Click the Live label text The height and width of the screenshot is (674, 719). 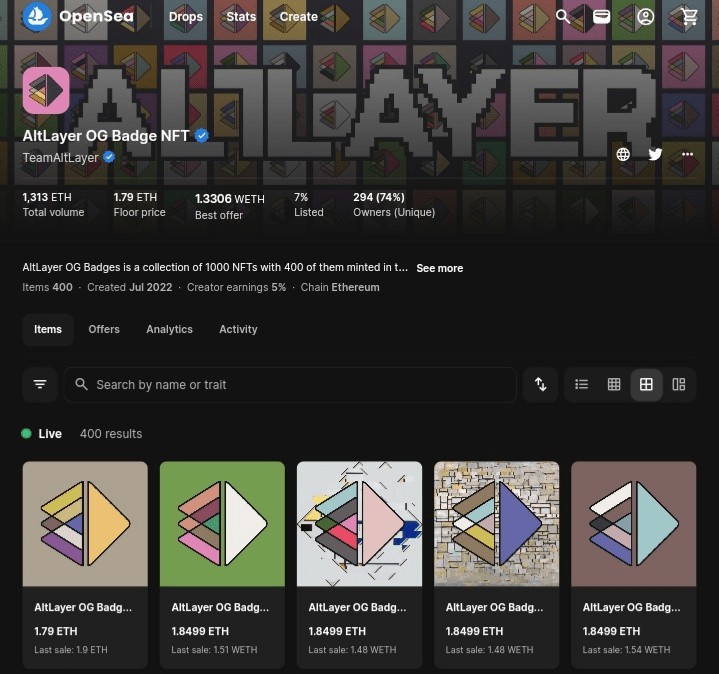click(x=50, y=434)
